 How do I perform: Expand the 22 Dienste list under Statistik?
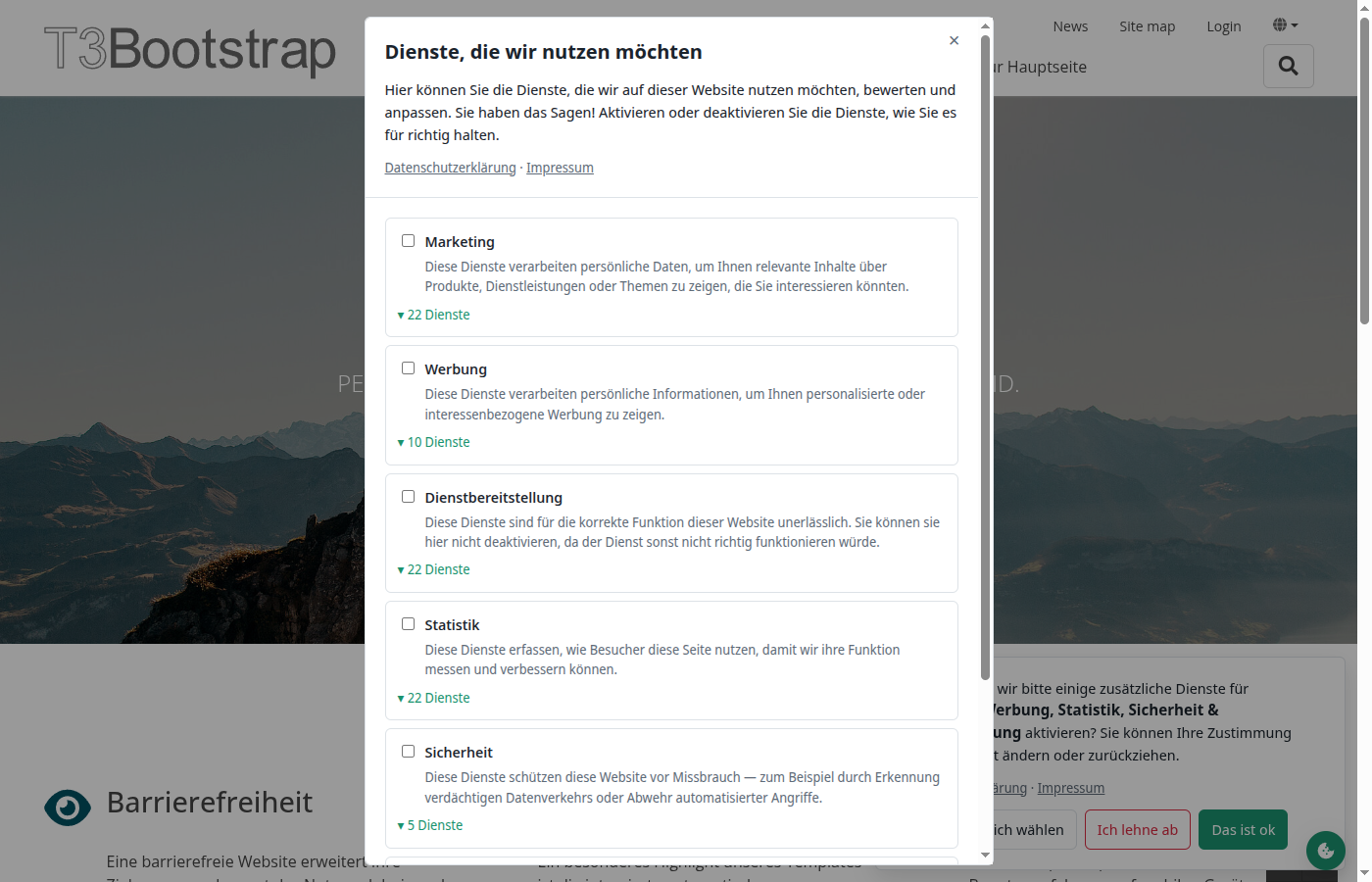(x=433, y=698)
